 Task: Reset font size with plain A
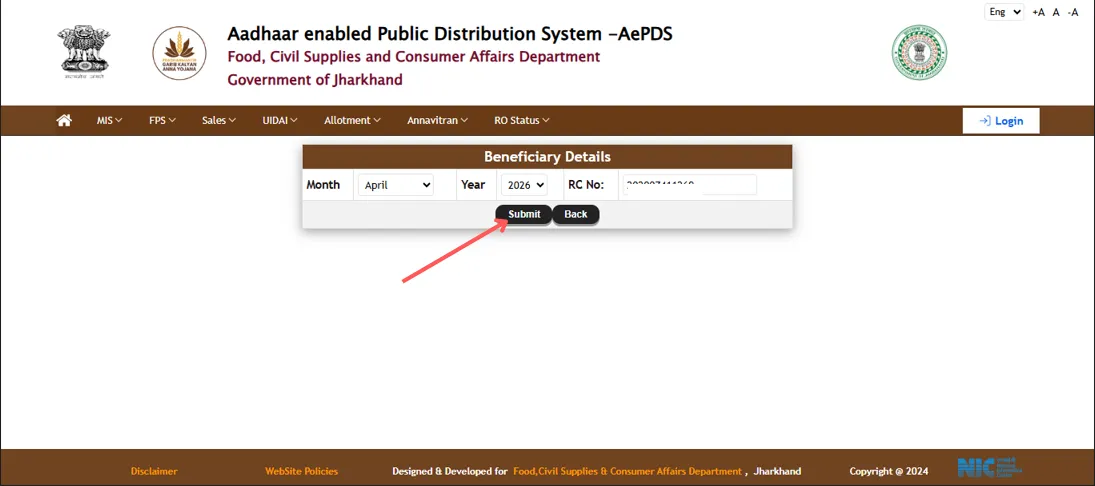1055,12
